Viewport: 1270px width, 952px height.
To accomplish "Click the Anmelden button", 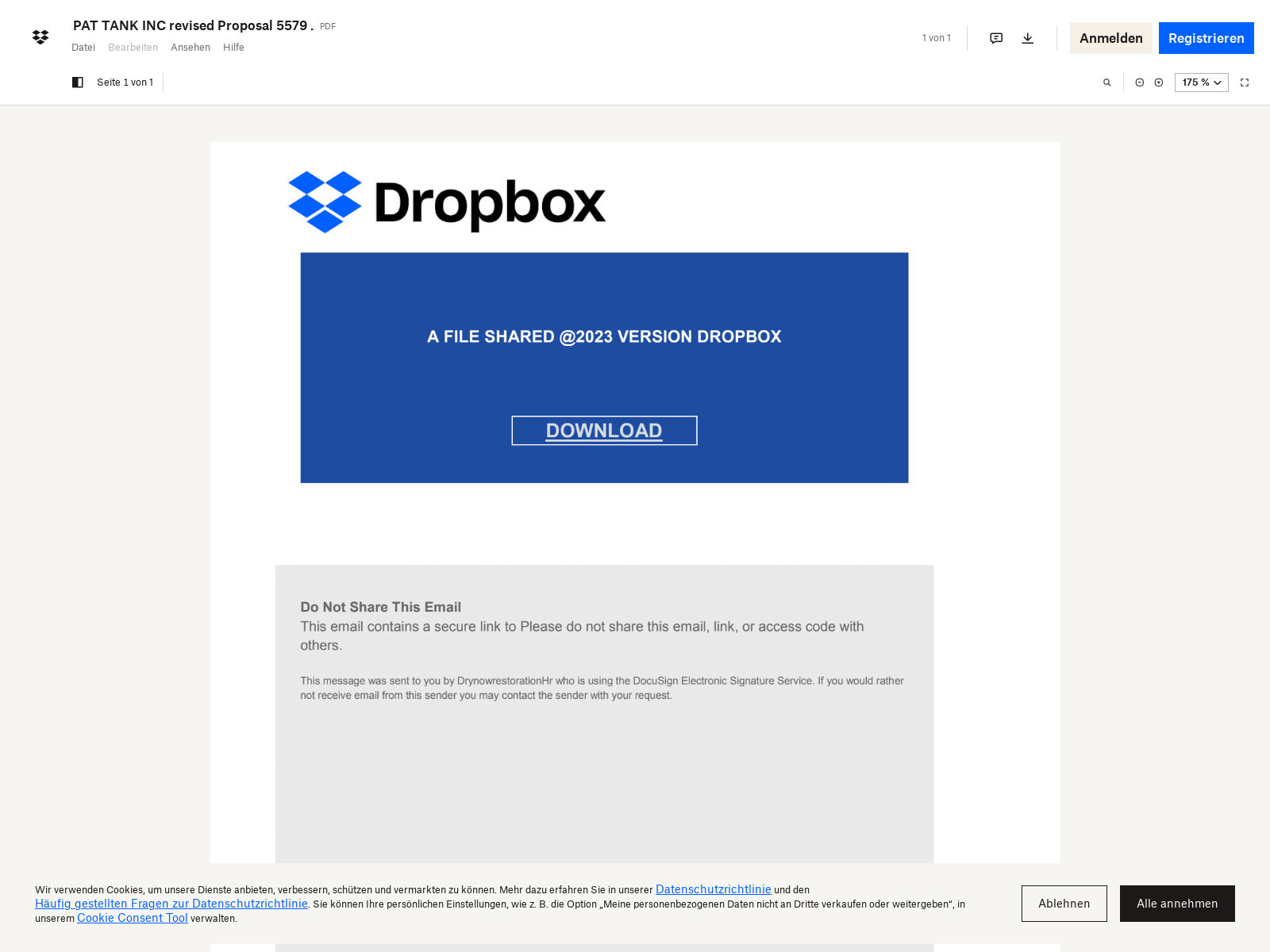I will click(1111, 38).
